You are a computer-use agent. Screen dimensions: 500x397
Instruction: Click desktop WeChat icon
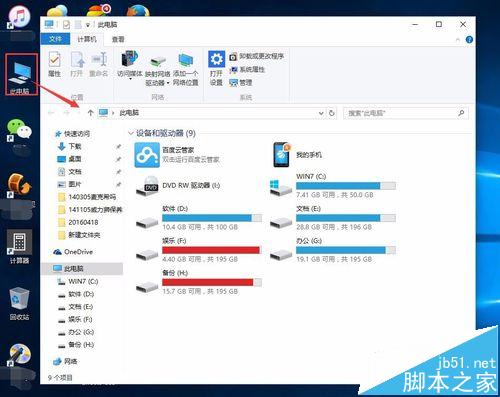[x=19, y=130]
